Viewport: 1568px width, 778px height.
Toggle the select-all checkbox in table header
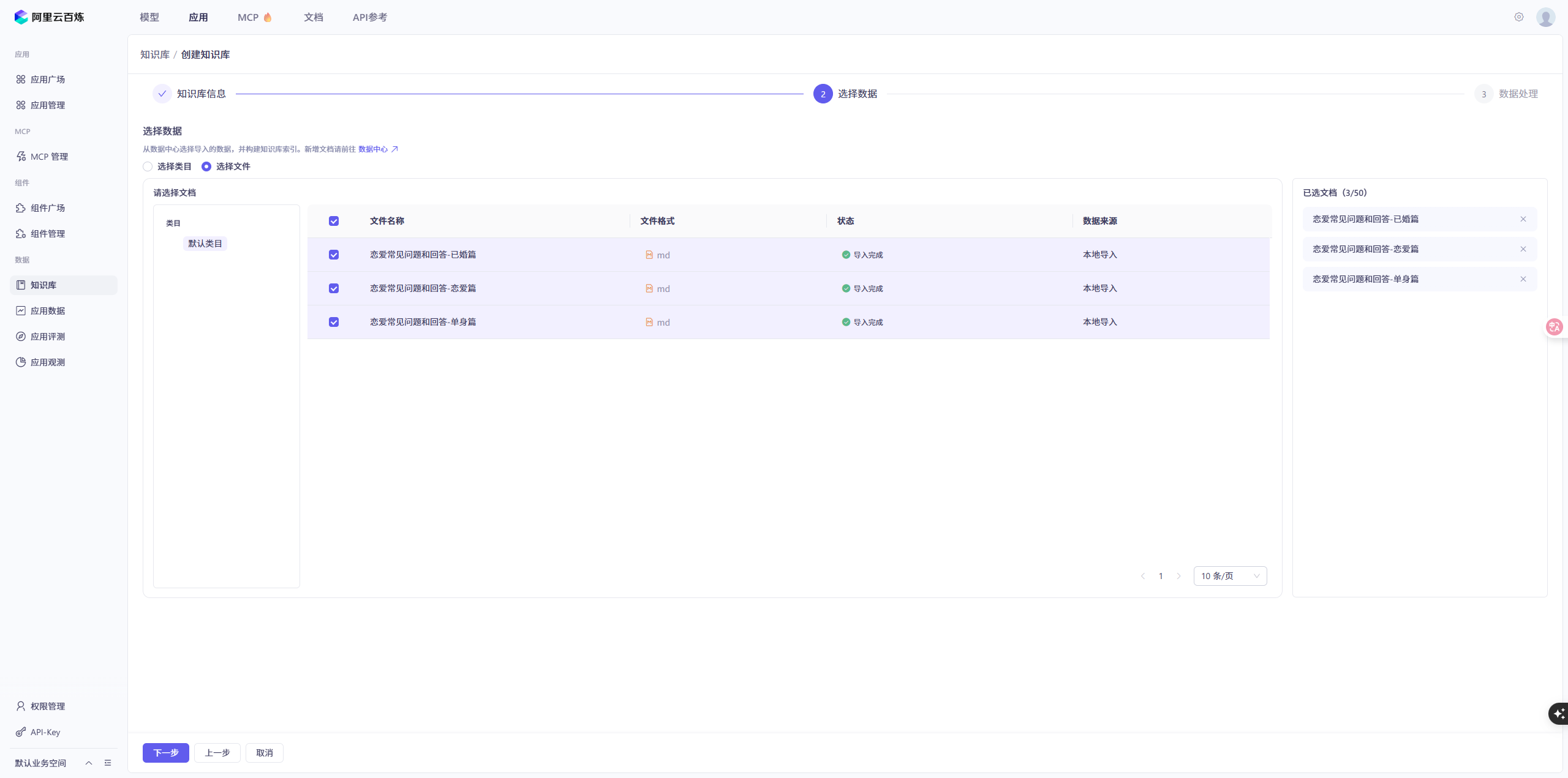pos(334,221)
